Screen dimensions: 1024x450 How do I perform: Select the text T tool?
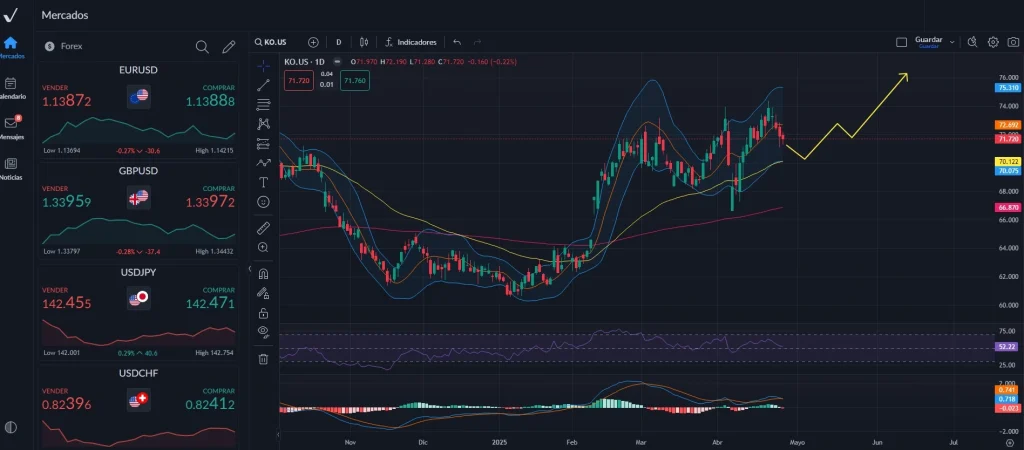coord(263,182)
